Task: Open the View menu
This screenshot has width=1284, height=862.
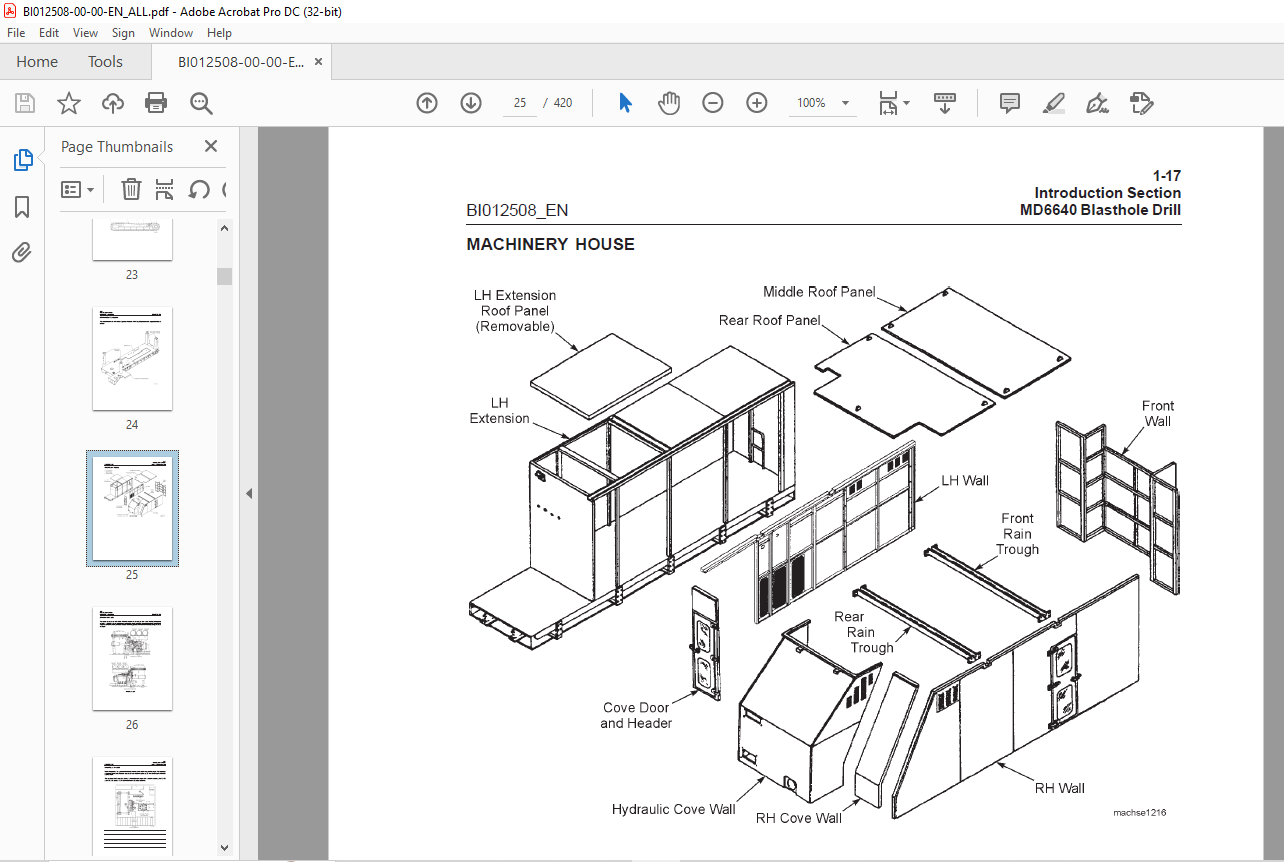Action: point(85,33)
